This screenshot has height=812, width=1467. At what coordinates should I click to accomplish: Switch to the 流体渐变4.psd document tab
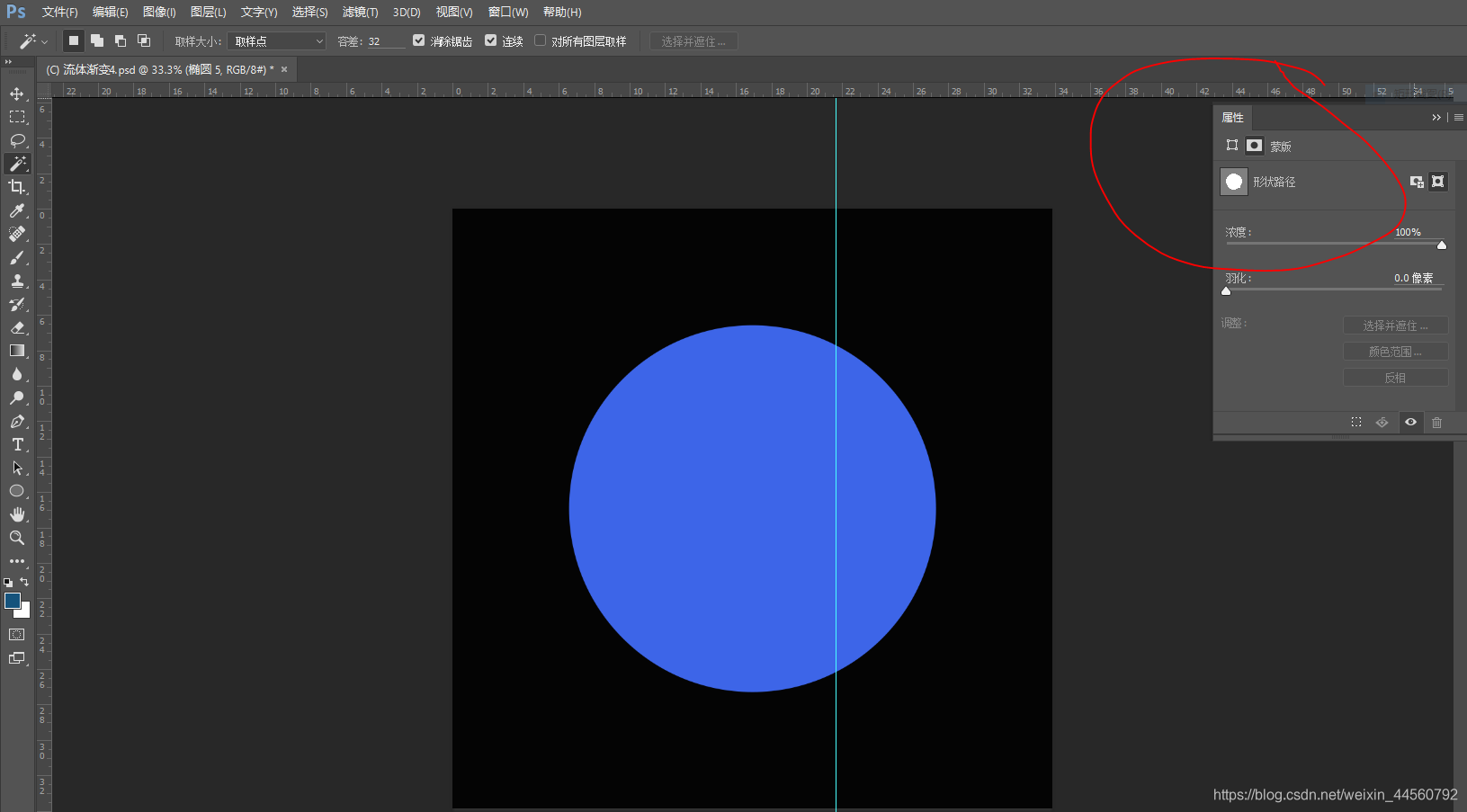coord(160,69)
